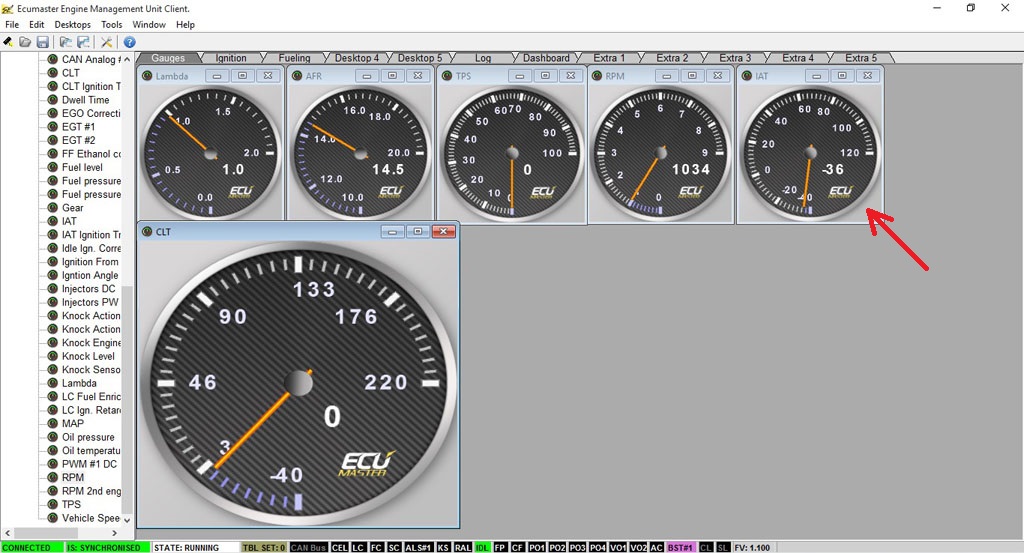Maximize the RPM gauge window
Viewport: 1024px width, 553px height.
[x=695, y=75]
